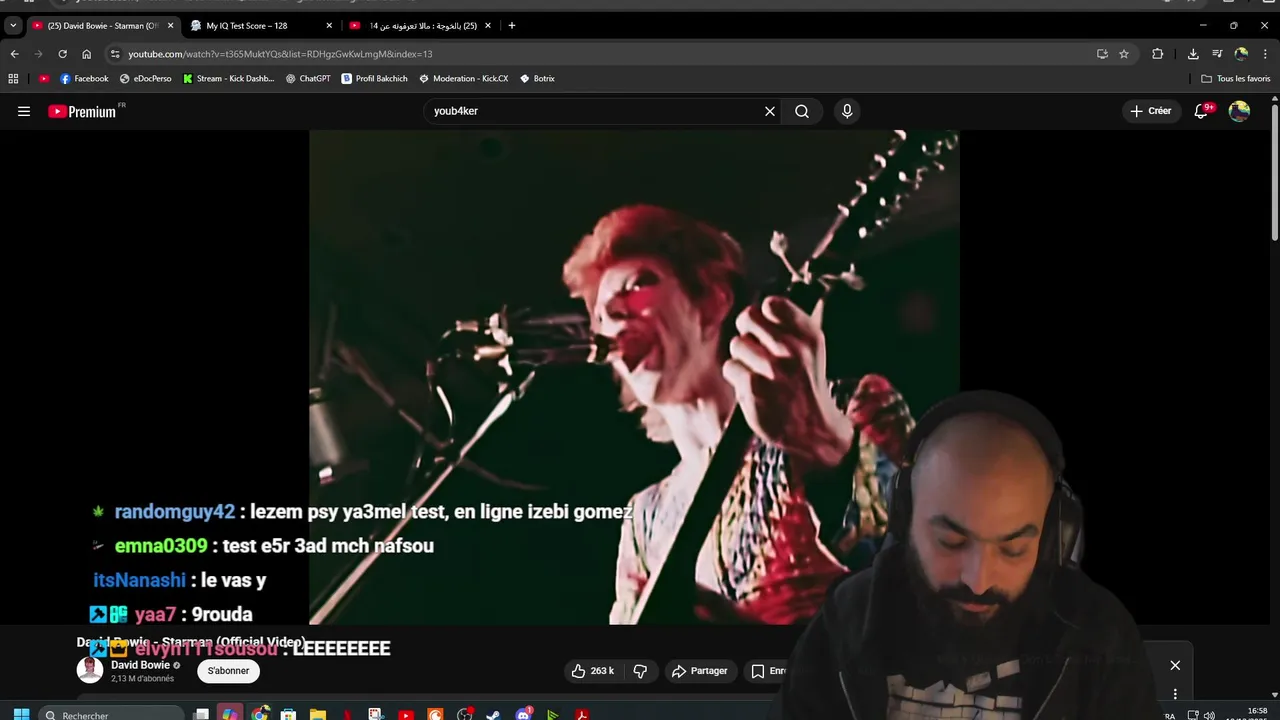This screenshot has width=1280, height=720.
Task: Go back to the previous page
Action: 15,54
